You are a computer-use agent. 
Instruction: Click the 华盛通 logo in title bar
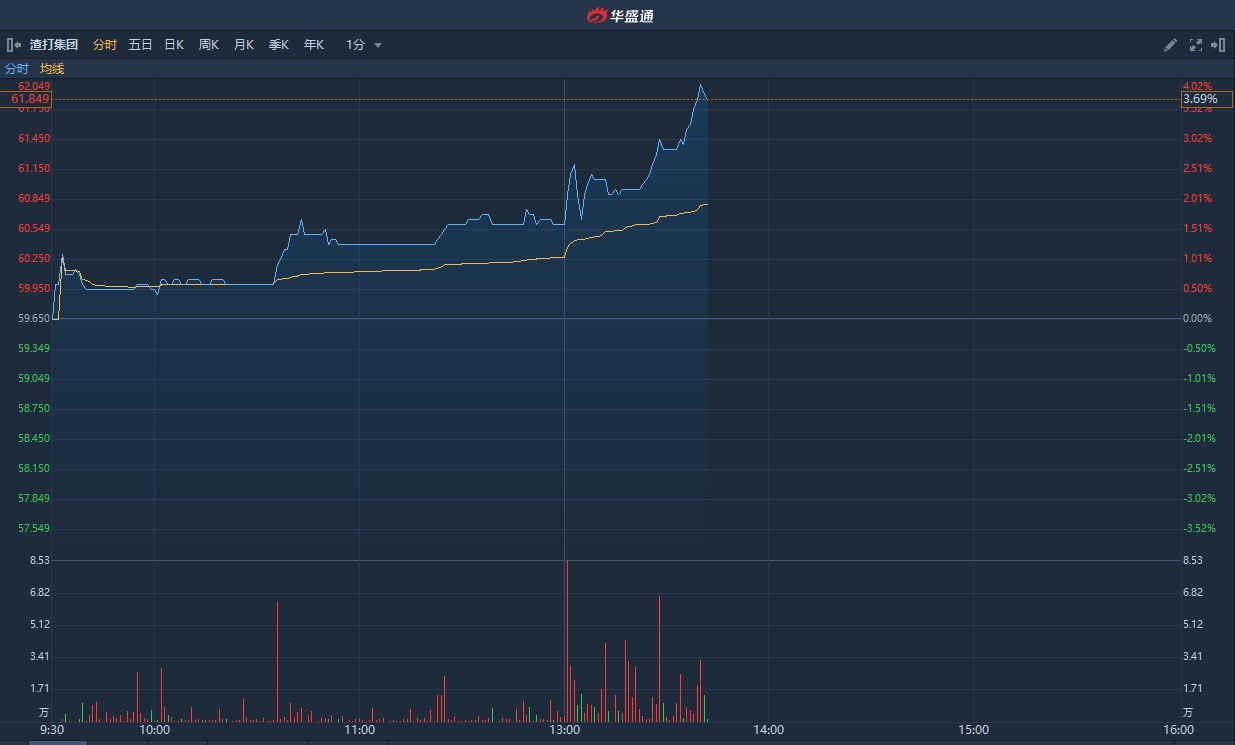620,15
